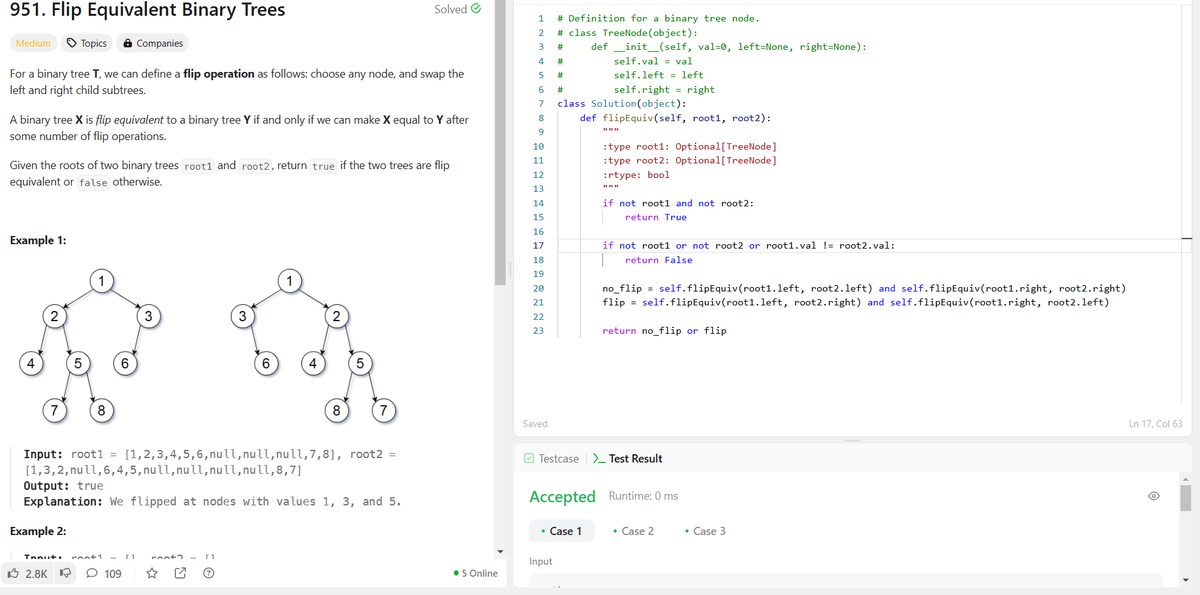Click the test result panel scrollbar thumb
Image resolution: width=1200 pixels, height=595 pixels.
click(x=1186, y=497)
